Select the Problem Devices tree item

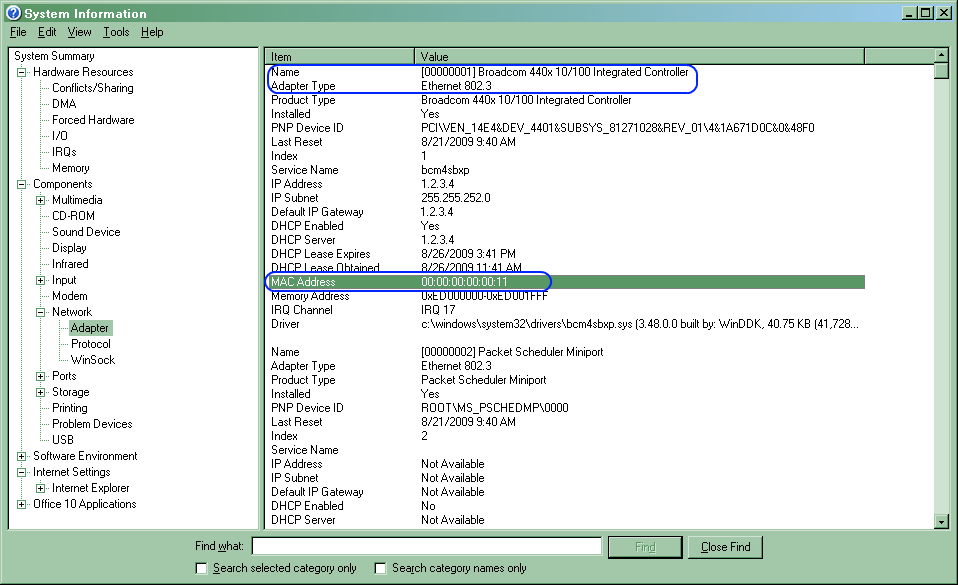pos(92,424)
